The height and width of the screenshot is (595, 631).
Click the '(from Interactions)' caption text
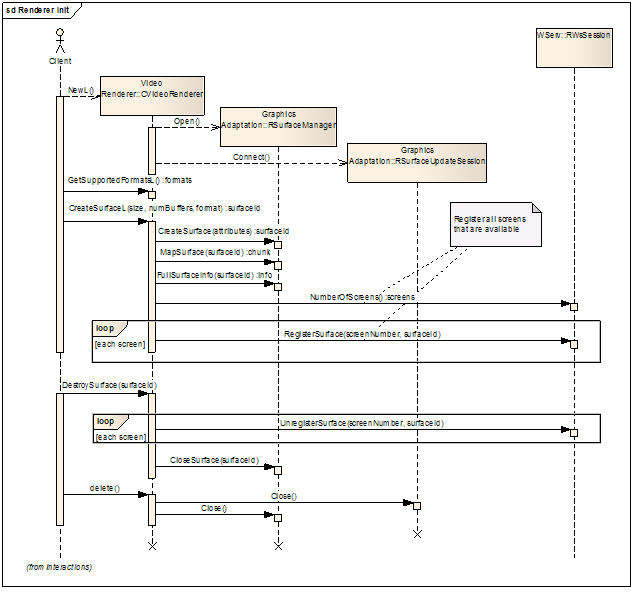[x=59, y=567]
